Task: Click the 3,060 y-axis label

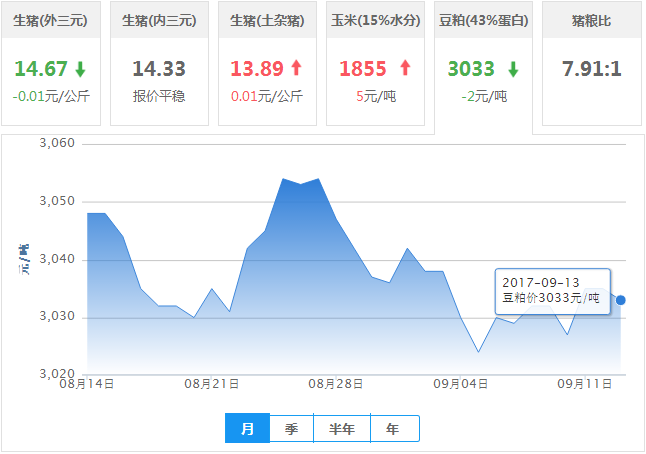Action: (57, 143)
